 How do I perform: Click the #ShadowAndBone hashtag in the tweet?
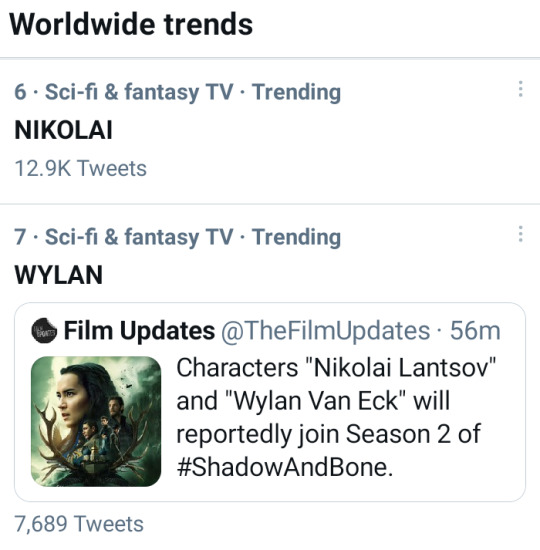(285, 467)
